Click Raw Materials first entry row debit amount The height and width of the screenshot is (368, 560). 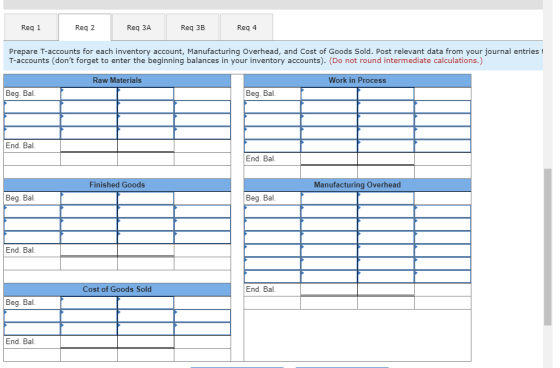[89, 107]
